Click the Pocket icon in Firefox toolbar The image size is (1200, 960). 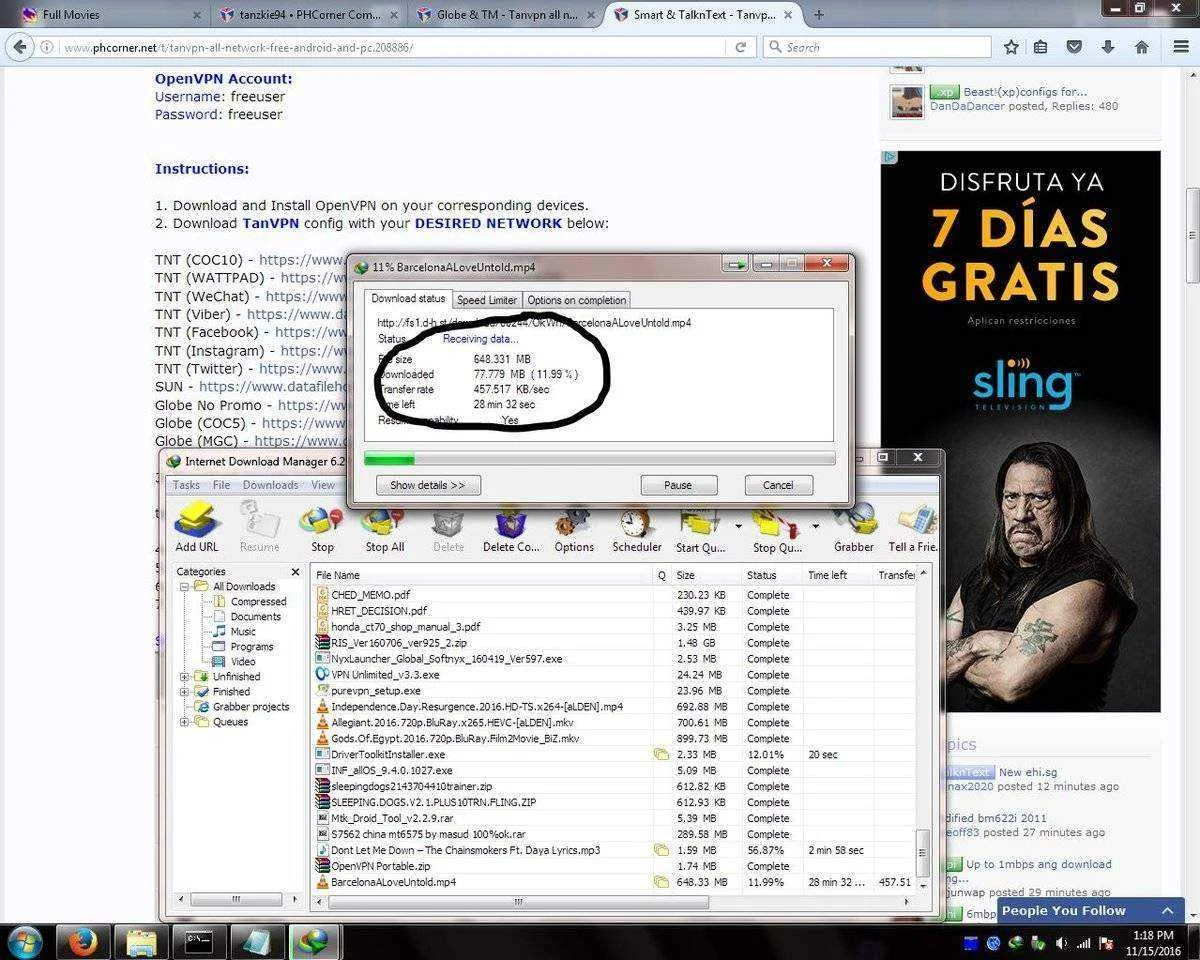coord(1074,47)
